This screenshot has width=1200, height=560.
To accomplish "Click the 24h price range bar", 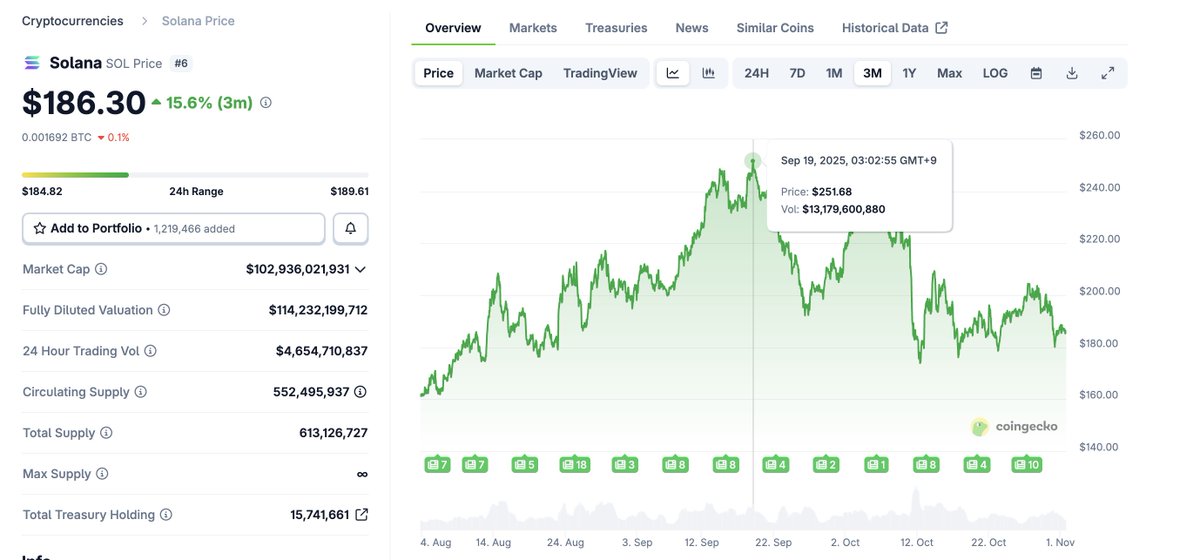I will [x=195, y=175].
